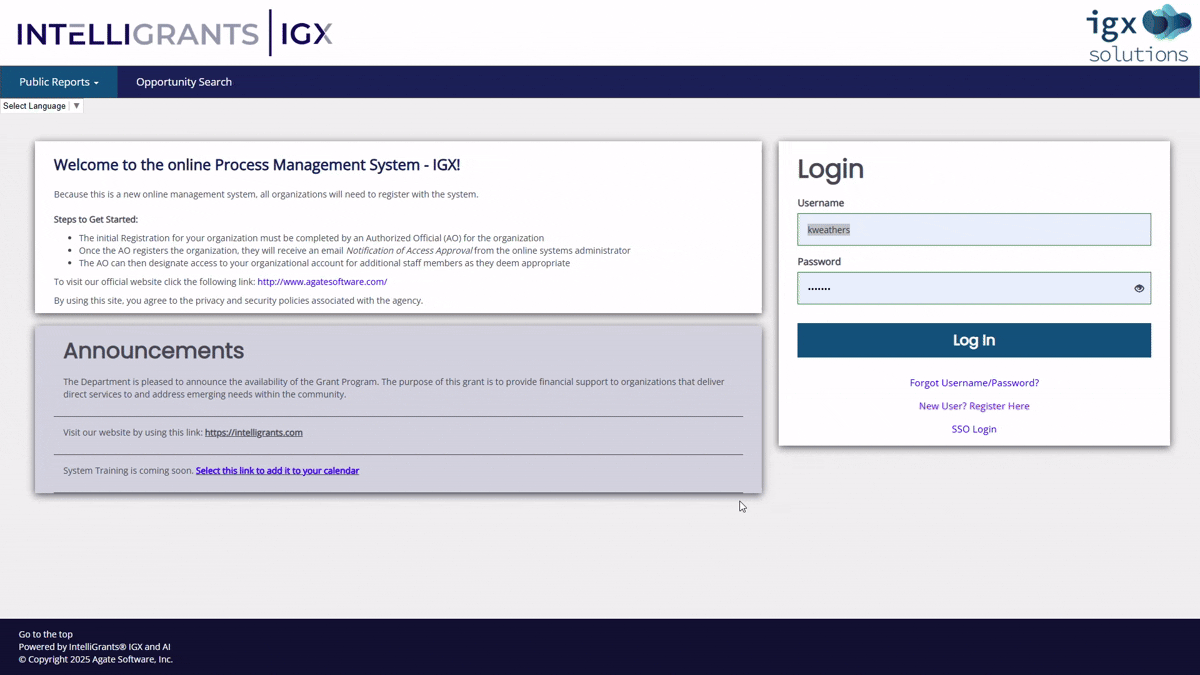The height and width of the screenshot is (675, 1200).
Task: Click the 'Notification of Access Approval' italic text
Action: [409, 251]
